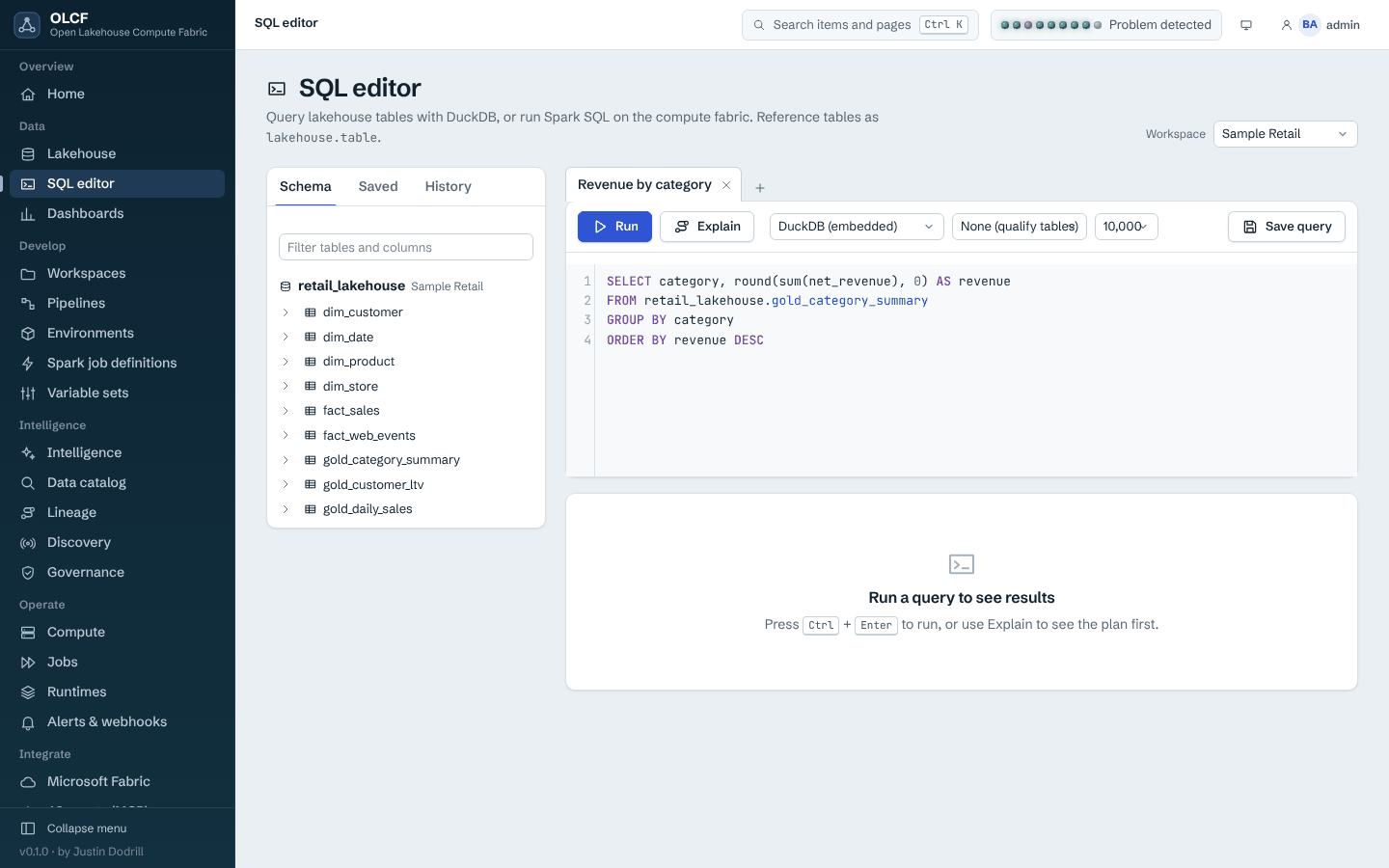1389x868 pixels.
Task: Open Governance page
Action: click(x=117, y=572)
